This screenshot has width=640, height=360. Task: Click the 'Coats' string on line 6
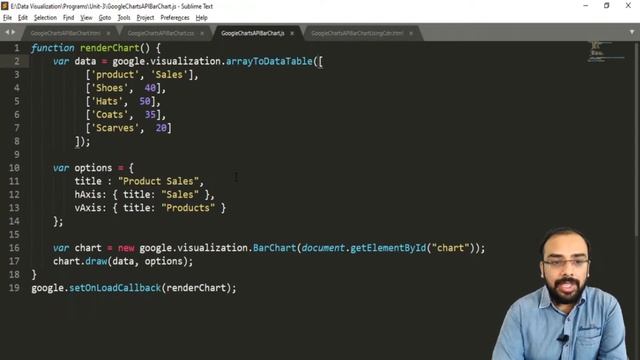pos(109,115)
